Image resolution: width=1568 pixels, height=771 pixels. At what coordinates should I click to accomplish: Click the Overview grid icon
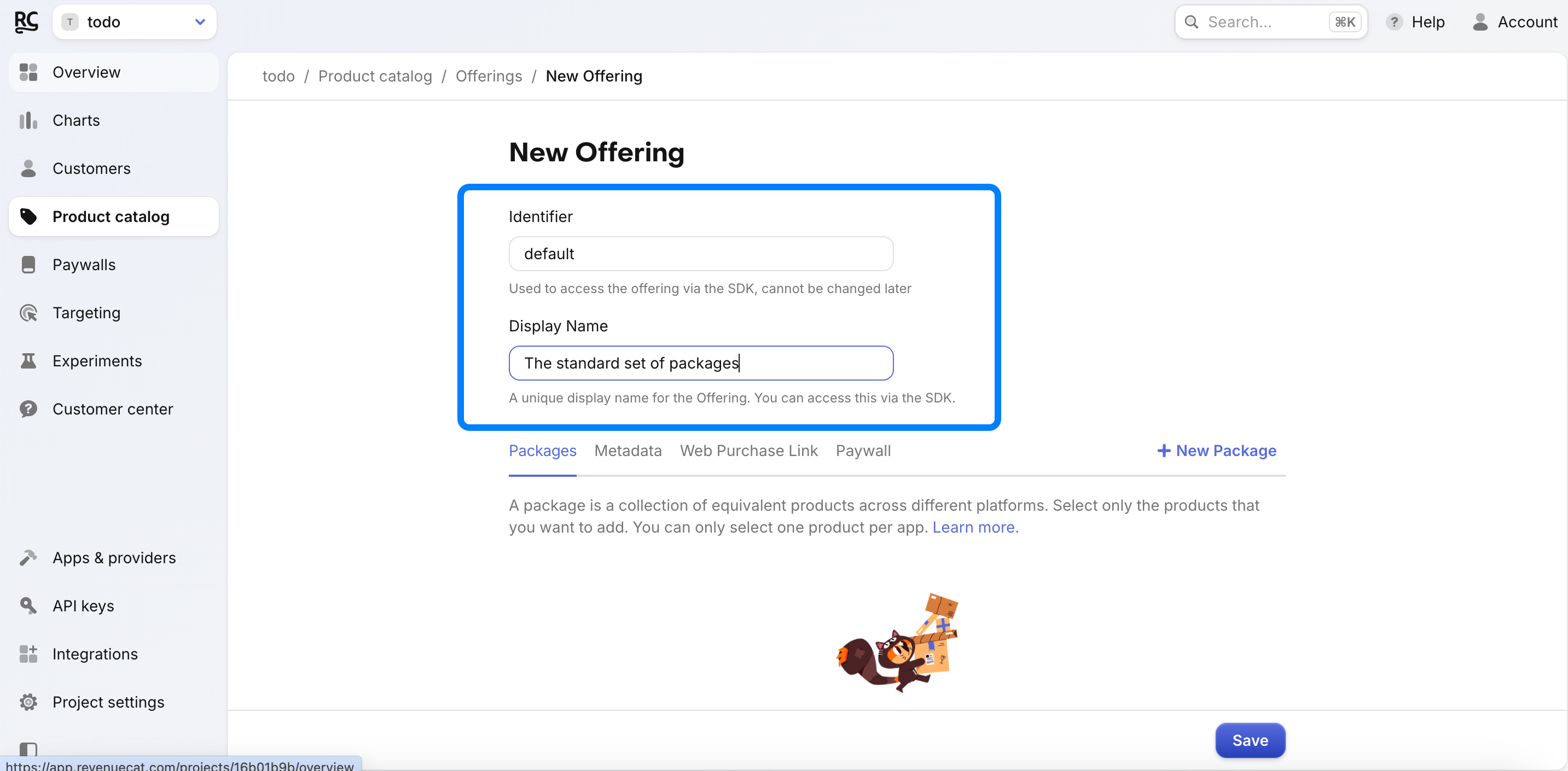28,72
